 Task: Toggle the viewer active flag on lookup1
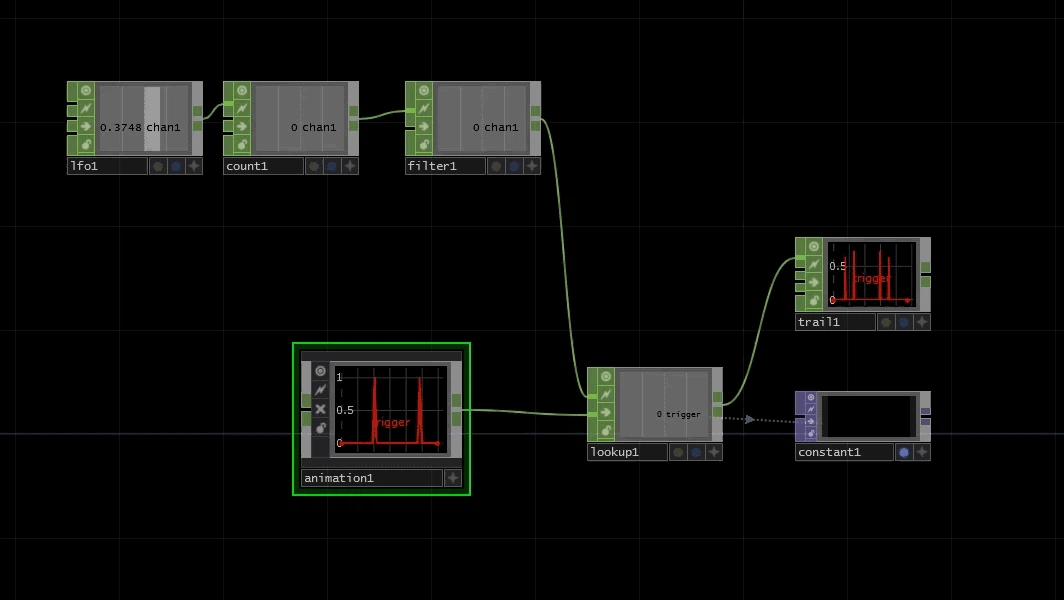[606, 377]
